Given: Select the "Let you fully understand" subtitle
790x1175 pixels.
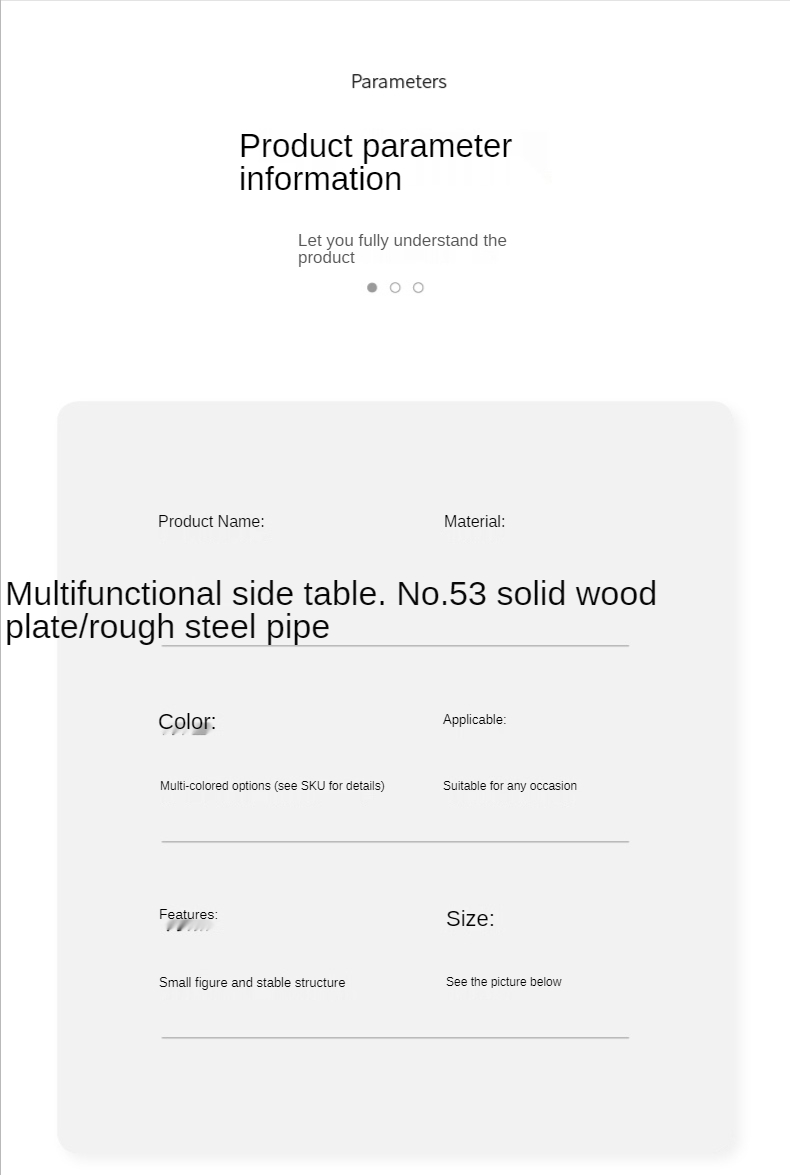Looking at the screenshot, I should [x=402, y=249].
